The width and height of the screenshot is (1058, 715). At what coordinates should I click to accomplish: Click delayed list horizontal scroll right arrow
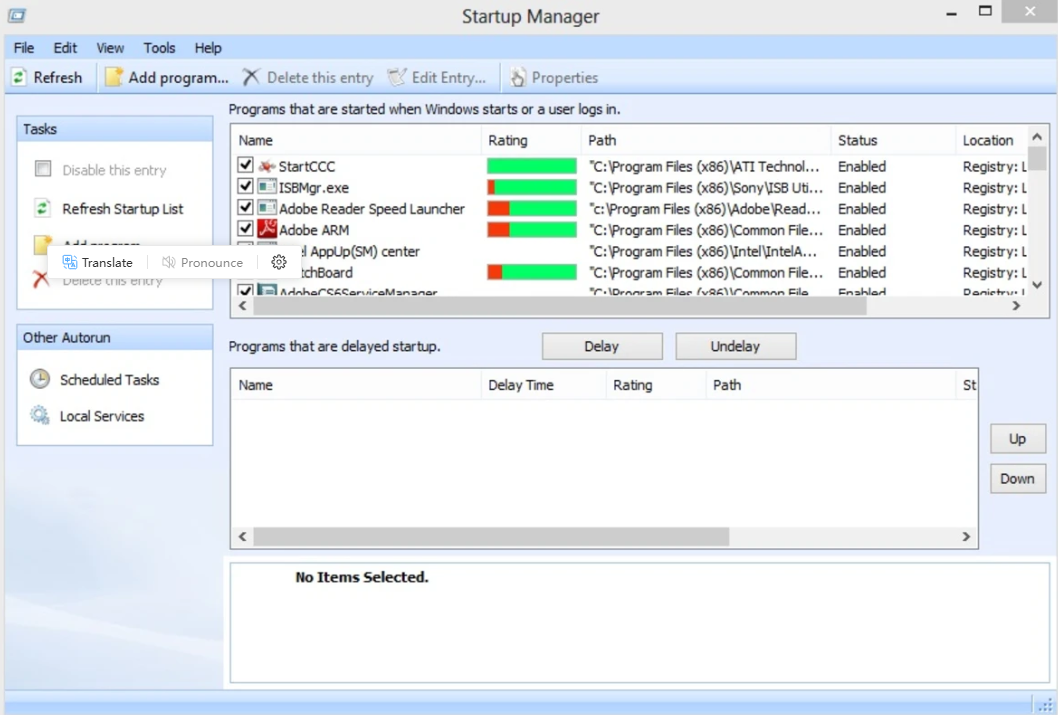(x=966, y=537)
